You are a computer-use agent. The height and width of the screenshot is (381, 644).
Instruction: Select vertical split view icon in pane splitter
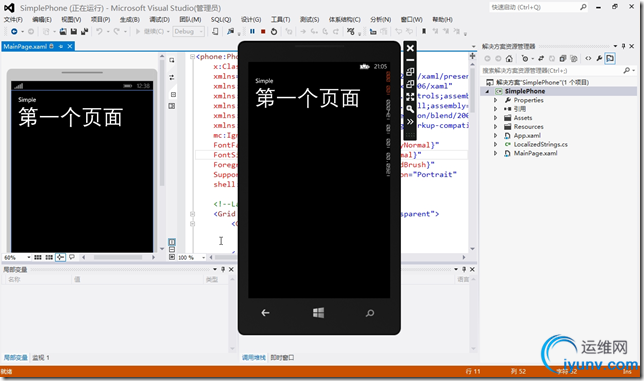172,242
